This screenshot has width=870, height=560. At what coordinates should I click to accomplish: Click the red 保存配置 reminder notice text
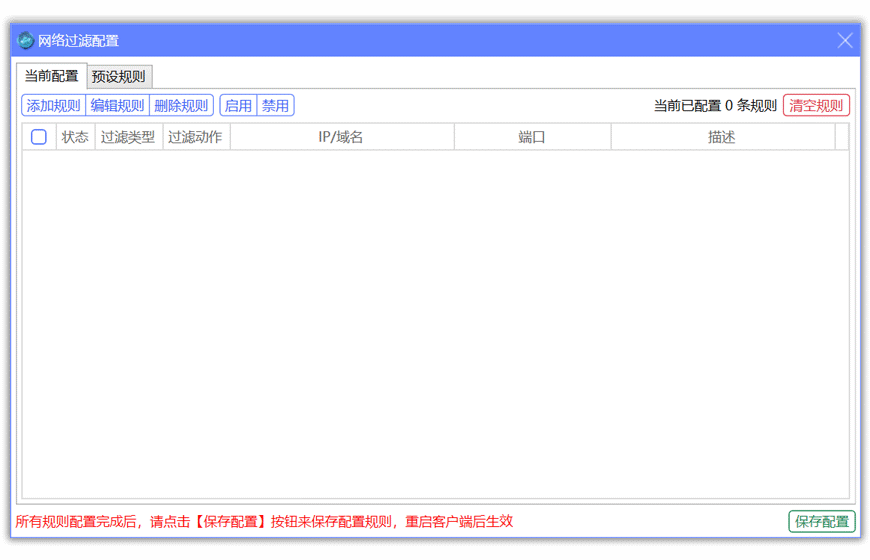click(264, 522)
